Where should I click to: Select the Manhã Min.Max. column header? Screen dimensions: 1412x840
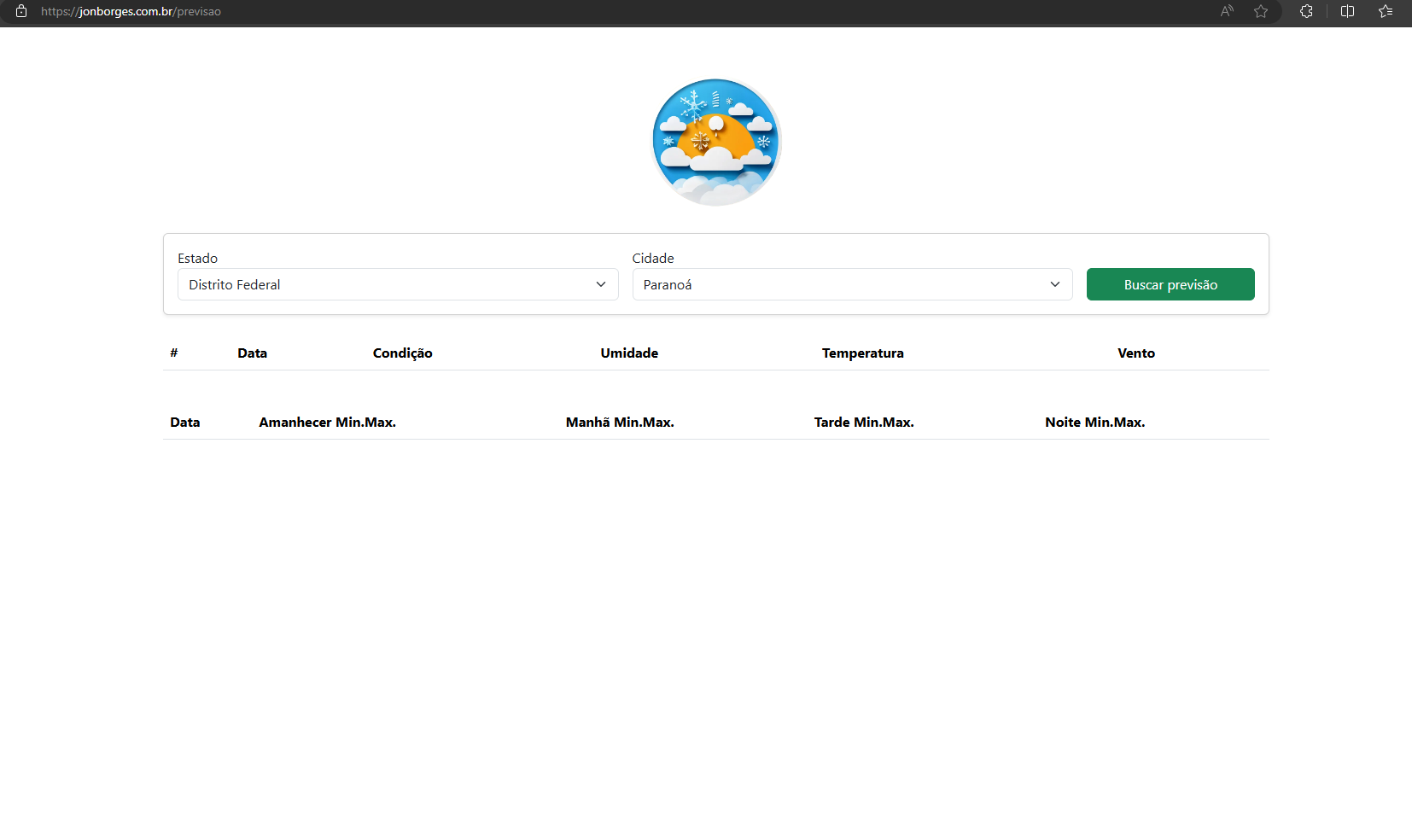coord(620,423)
